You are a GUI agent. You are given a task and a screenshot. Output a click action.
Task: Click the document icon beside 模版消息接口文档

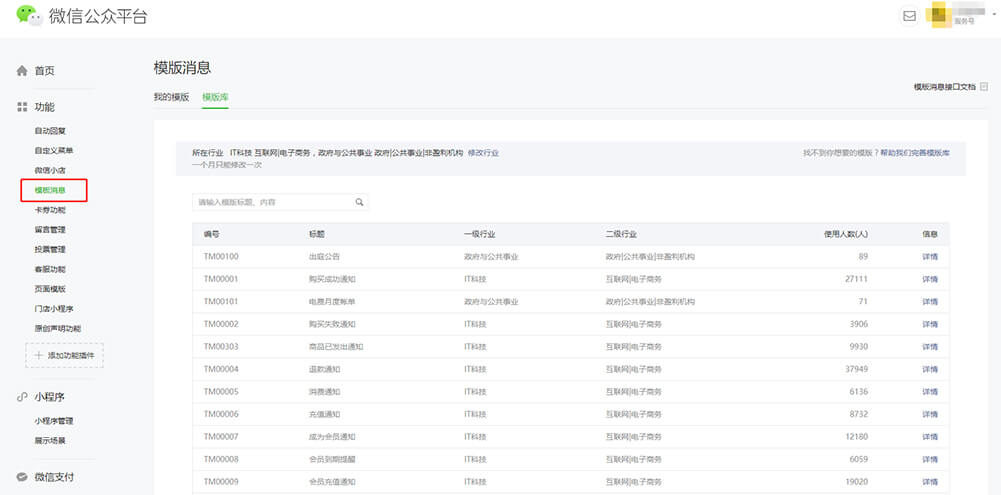pos(984,88)
